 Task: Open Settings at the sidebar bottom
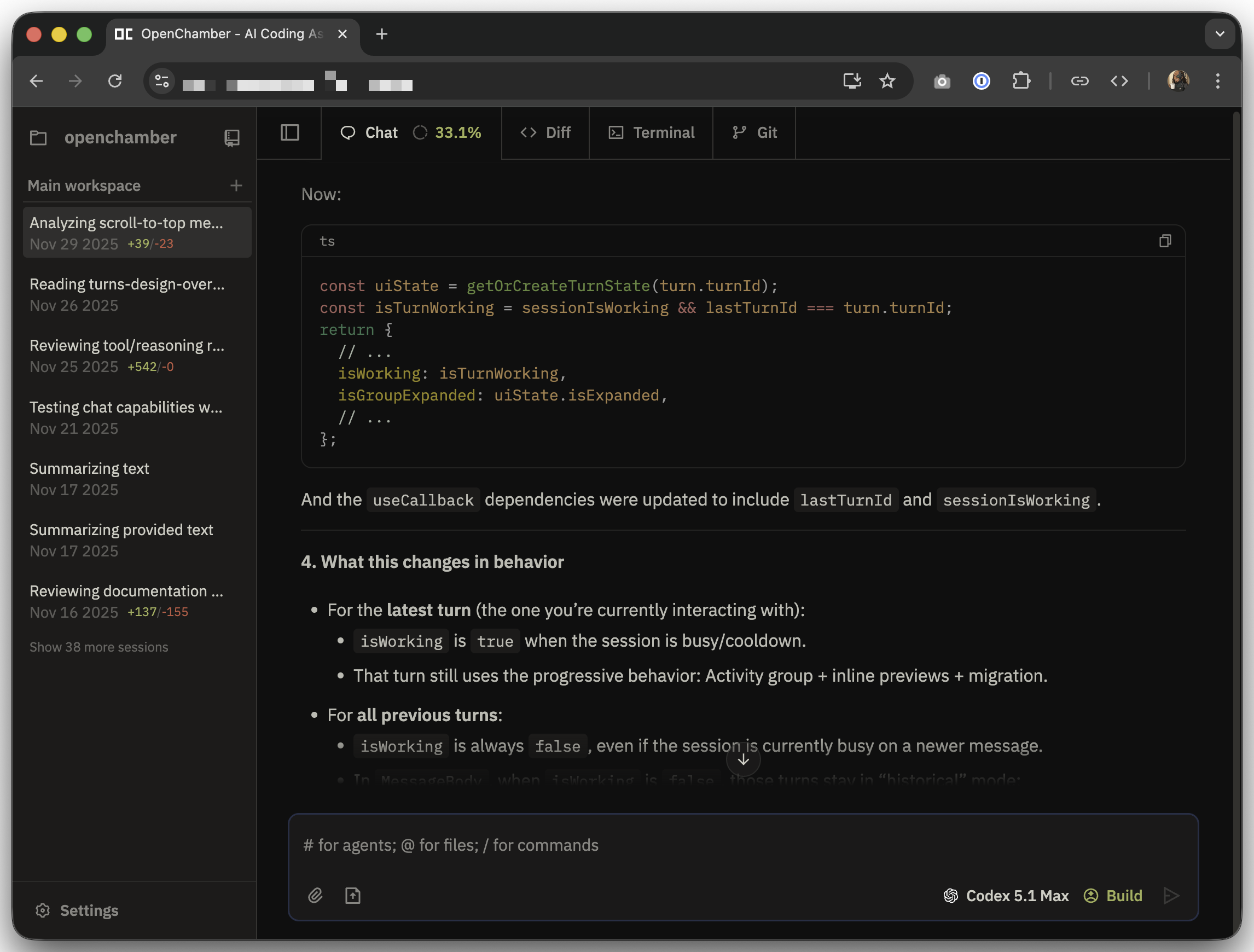[x=77, y=910]
